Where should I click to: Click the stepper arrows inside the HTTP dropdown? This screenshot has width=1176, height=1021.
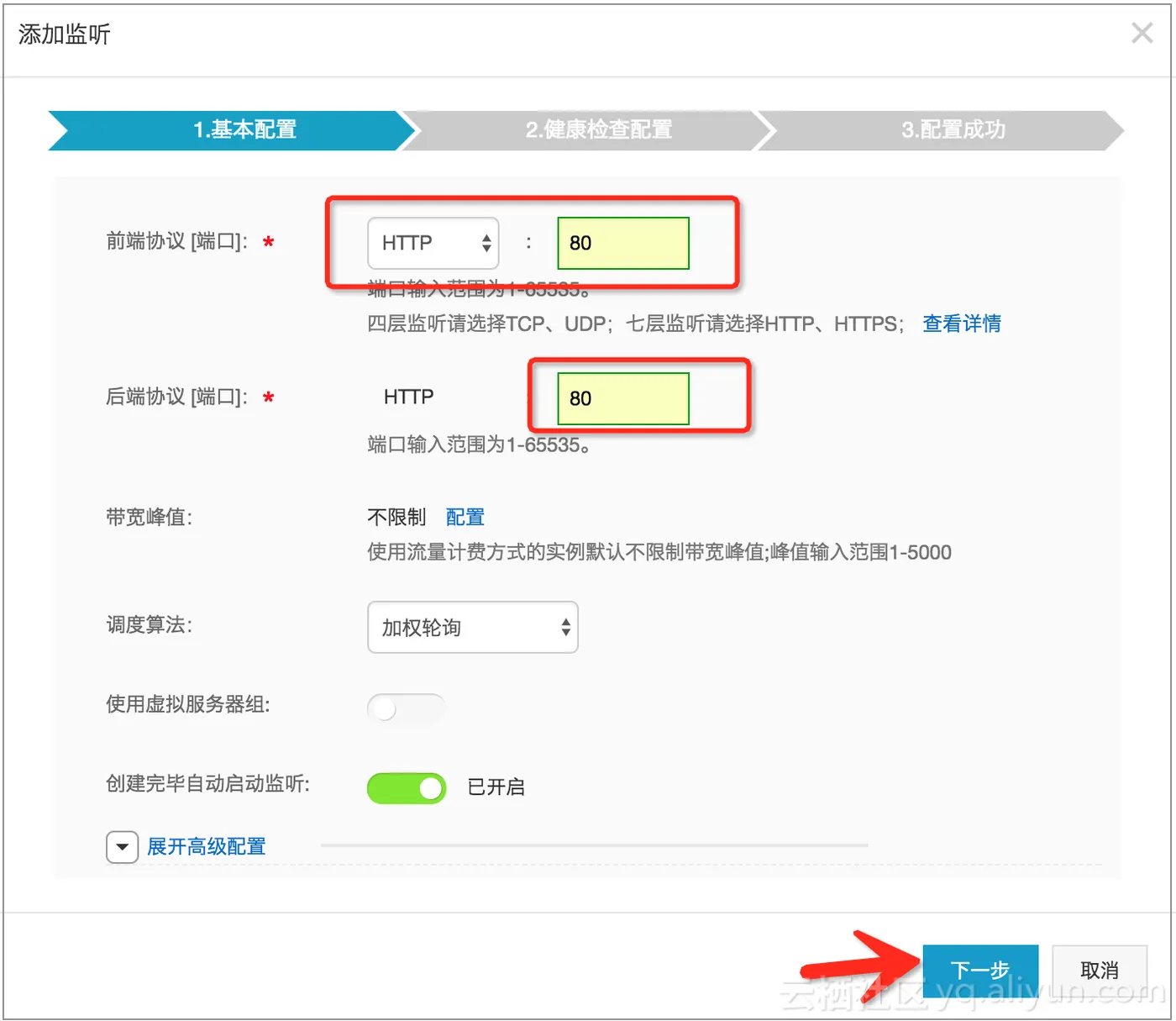(x=486, y=243)
